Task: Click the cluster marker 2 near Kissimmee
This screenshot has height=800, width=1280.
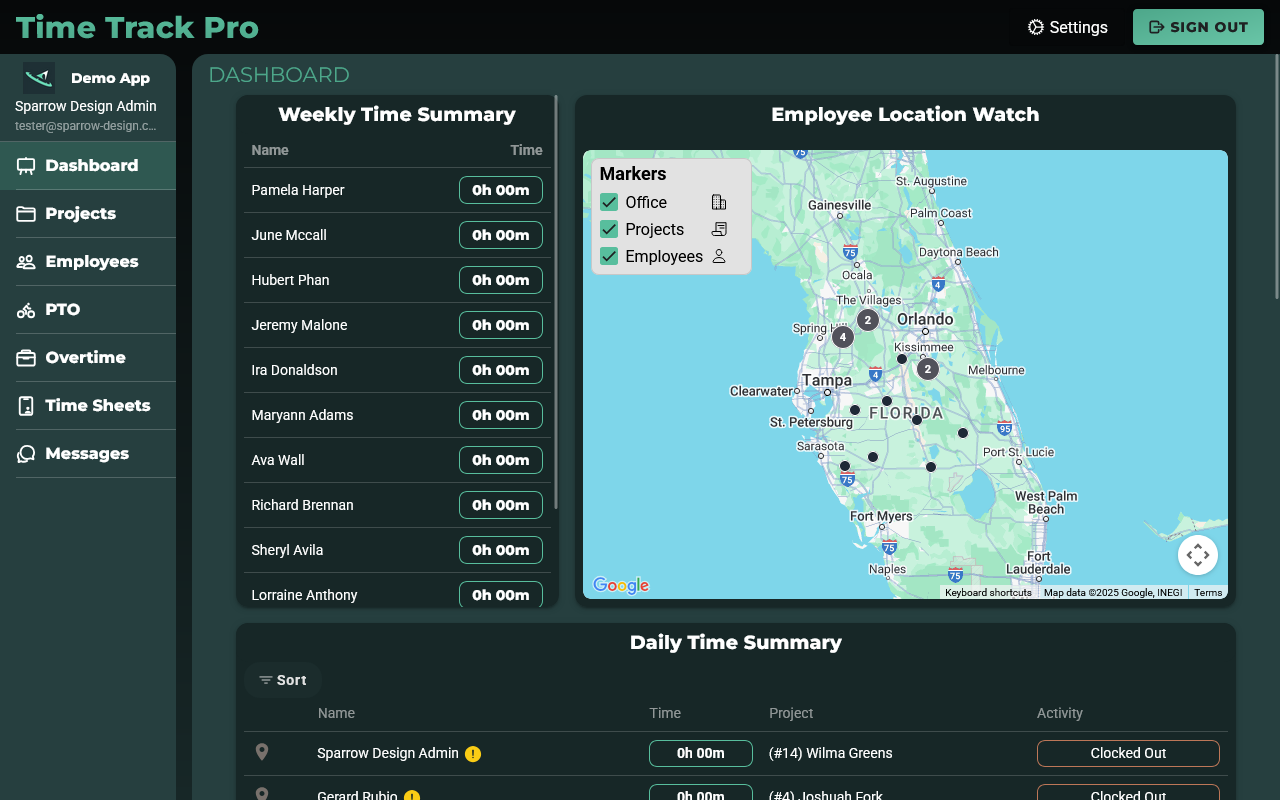Action: (928, 369)
